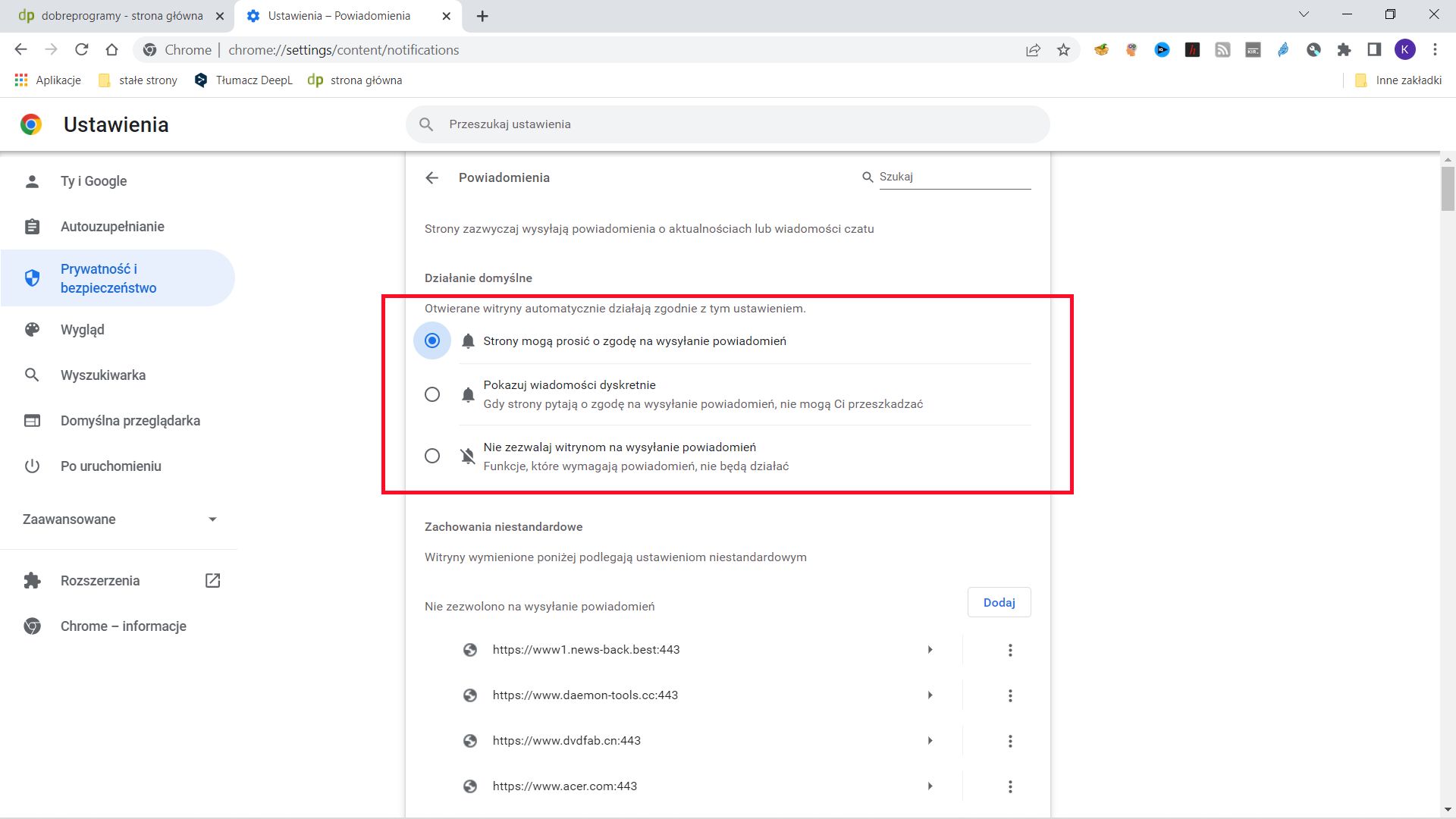1456x819 pixels.
Task: Select 'Strony mogą prosić o zgodę' option
Action: (x=432, y=340)
